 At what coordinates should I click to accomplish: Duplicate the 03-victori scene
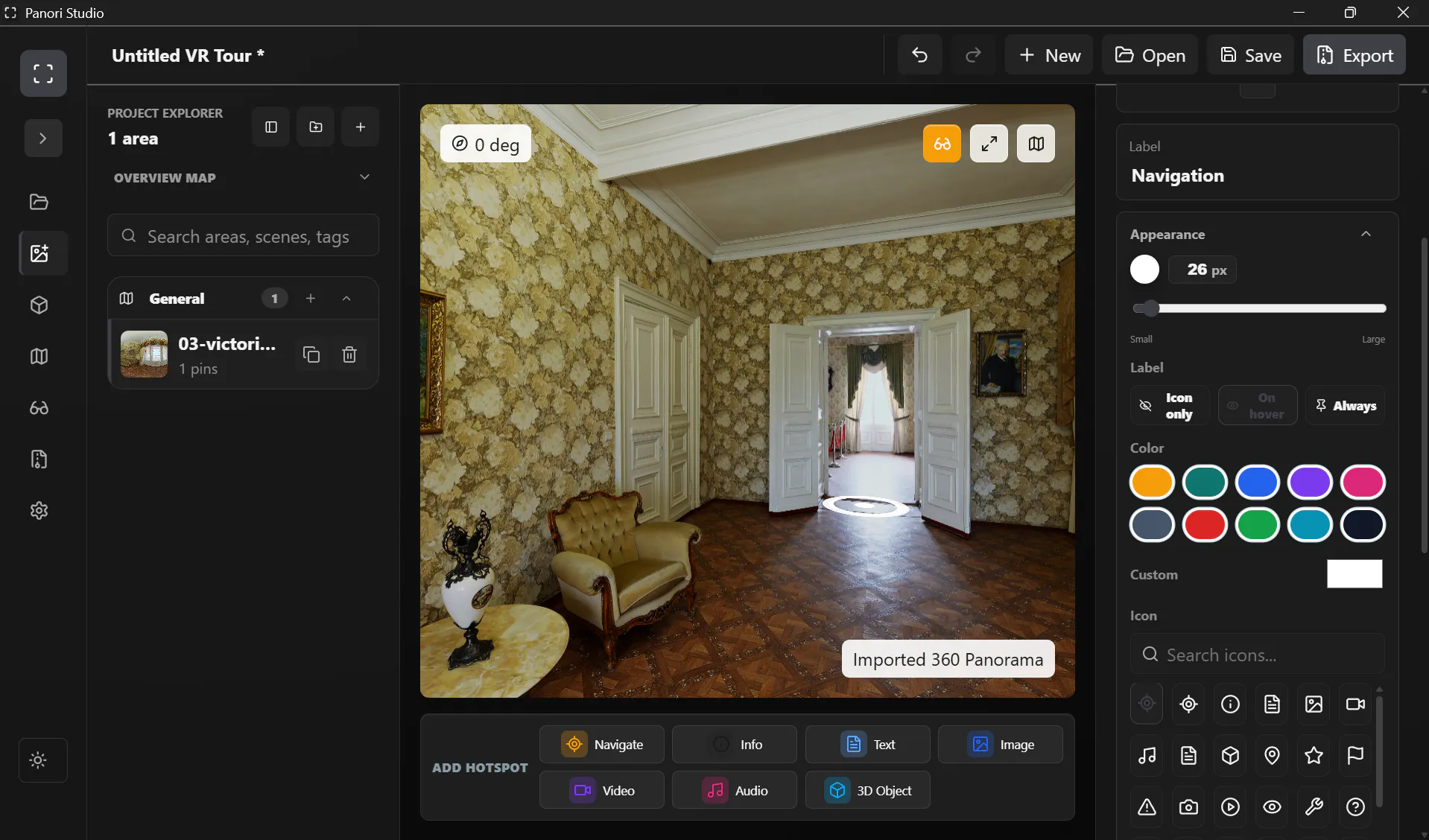[x=311, y=354]
